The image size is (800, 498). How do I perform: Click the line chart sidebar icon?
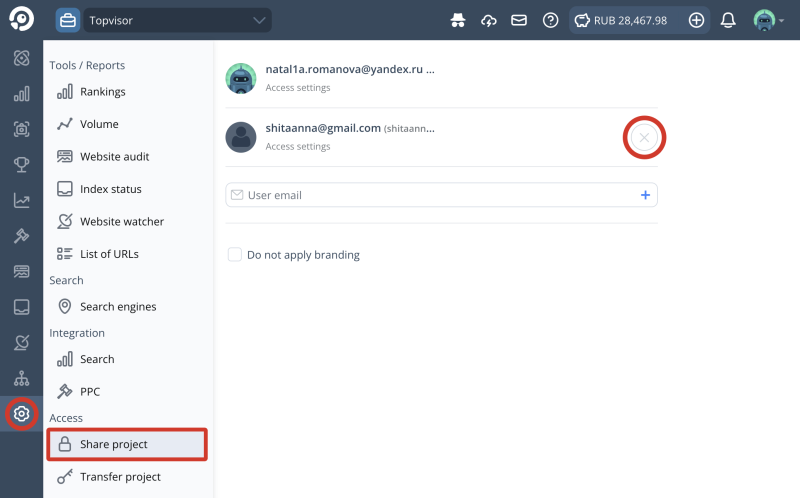tap(21, 201)
